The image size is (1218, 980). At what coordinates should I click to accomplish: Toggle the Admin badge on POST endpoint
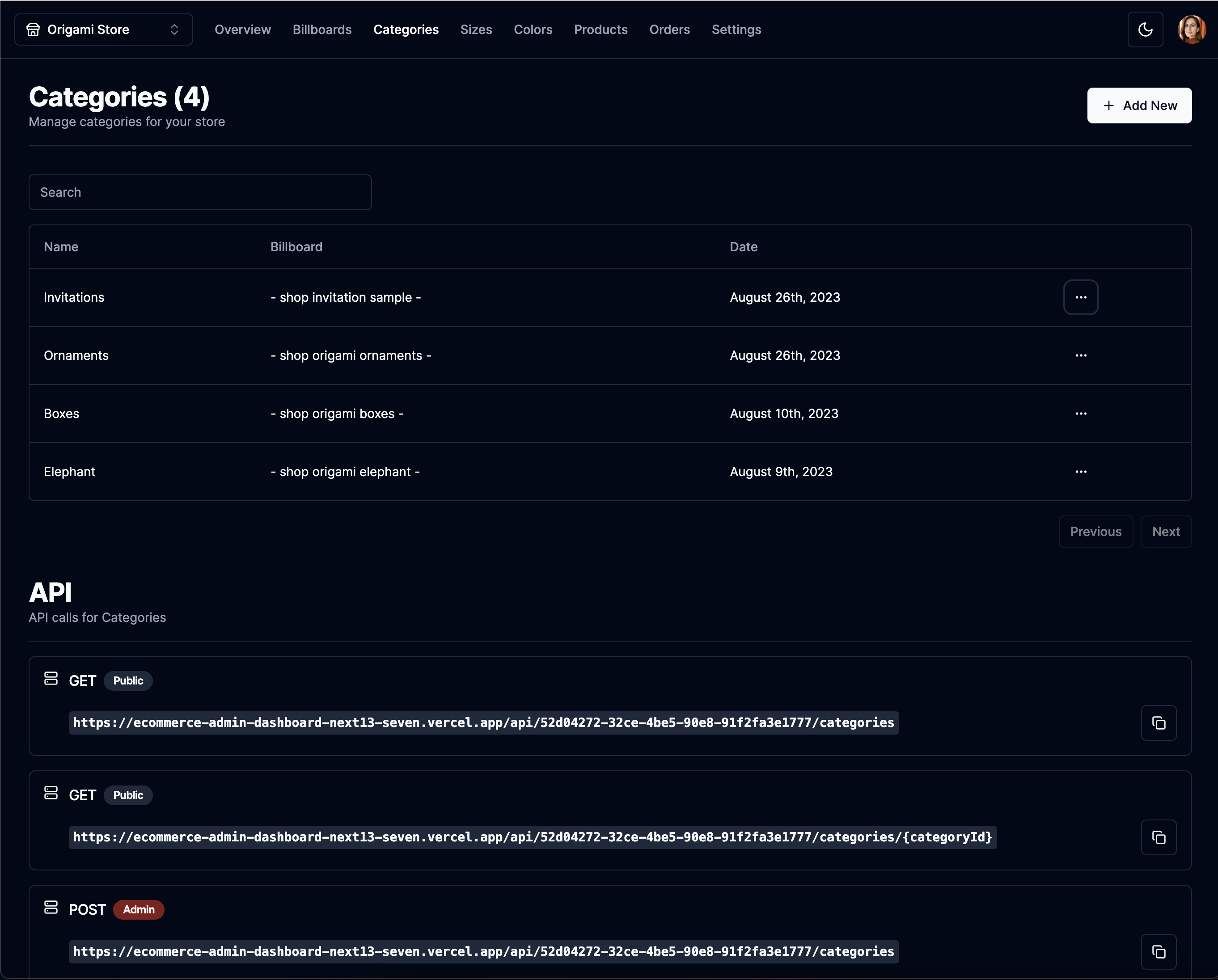tap(139, 909)
